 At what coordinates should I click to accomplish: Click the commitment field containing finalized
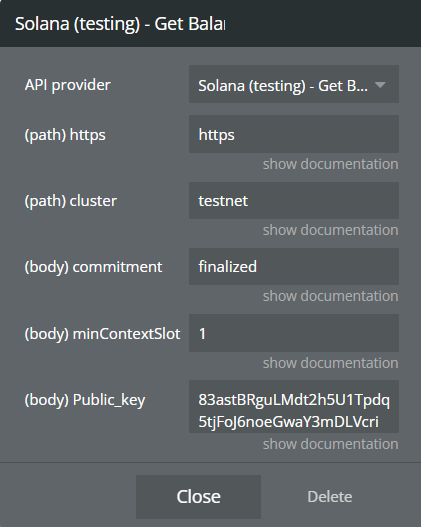[x=294, y=267]
